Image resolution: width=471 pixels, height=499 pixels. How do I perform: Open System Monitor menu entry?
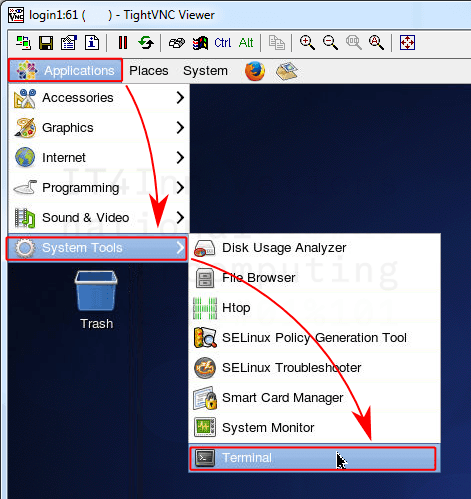click(x=314, y=428)
